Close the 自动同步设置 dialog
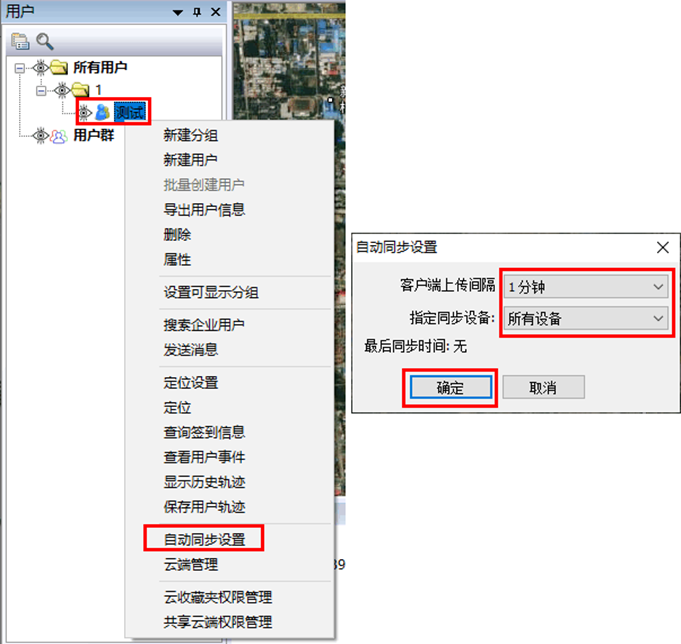The width and height of the screenshot is (681, 644). (x=662, y=248)
